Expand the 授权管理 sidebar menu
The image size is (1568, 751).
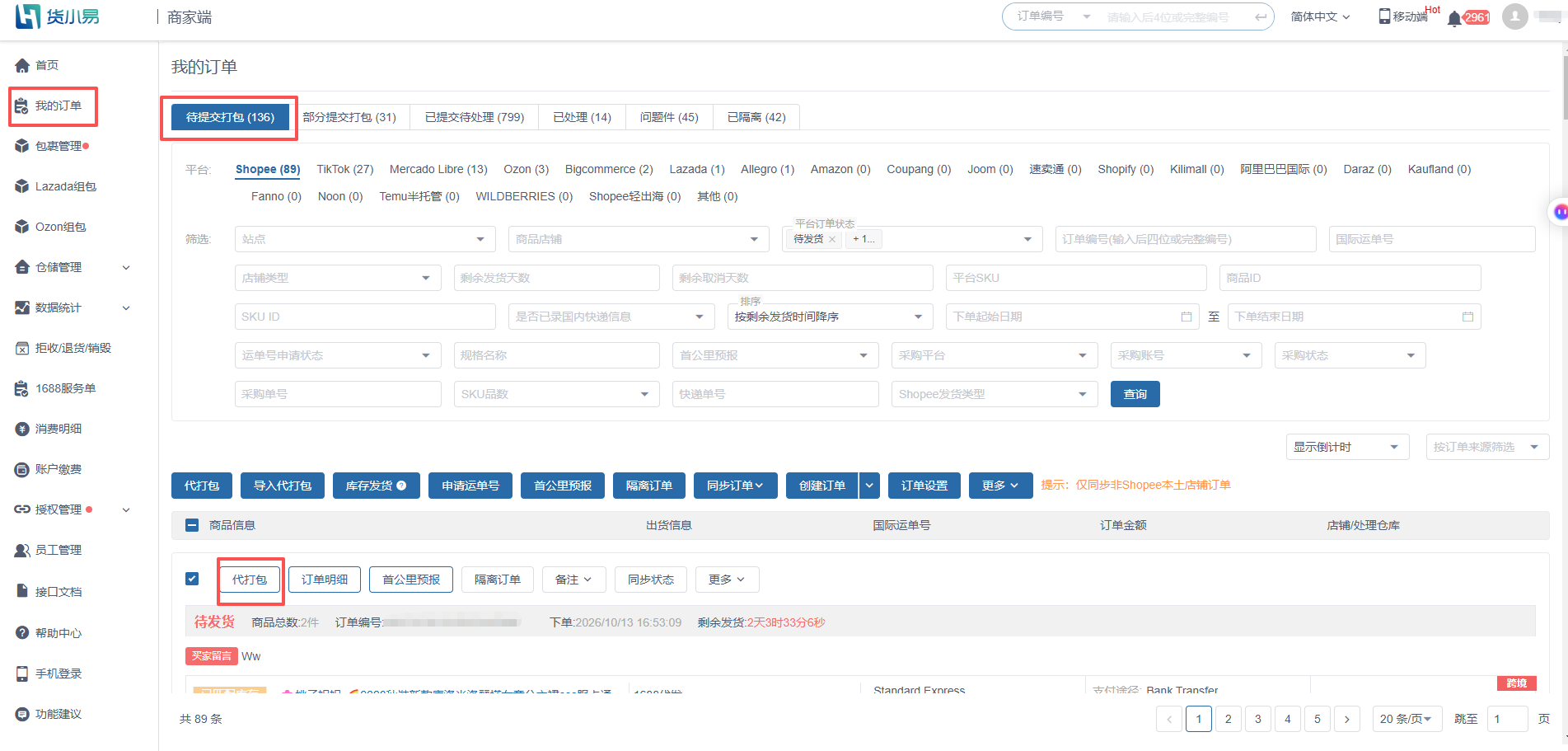coord(126,509)
